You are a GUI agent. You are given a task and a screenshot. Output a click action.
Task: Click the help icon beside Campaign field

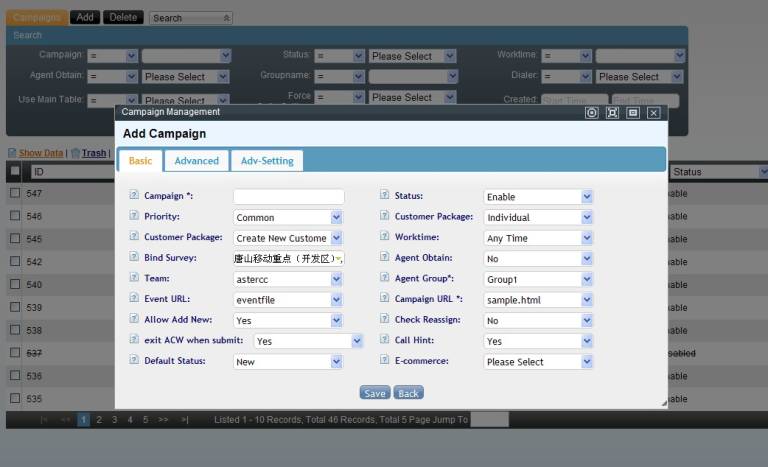134,196
